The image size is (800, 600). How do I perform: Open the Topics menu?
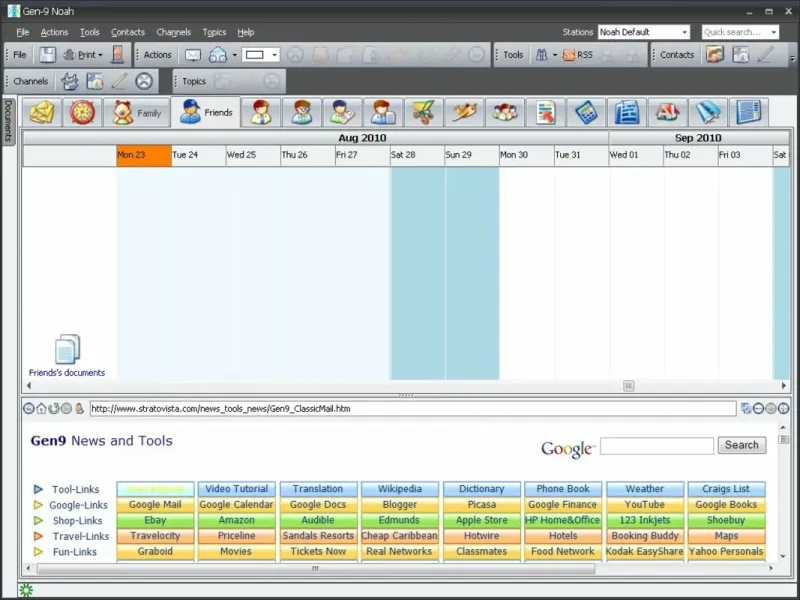point(214,32)
